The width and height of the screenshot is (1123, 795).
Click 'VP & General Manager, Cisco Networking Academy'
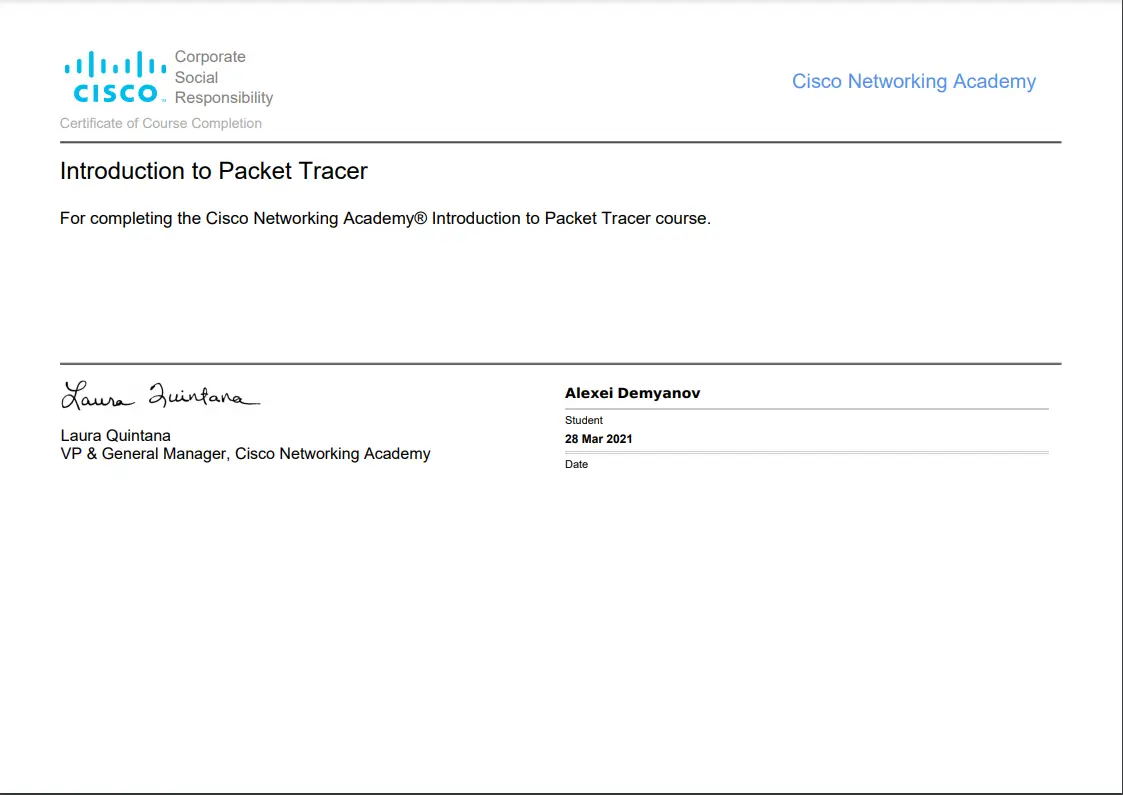[x=245, y=454]
